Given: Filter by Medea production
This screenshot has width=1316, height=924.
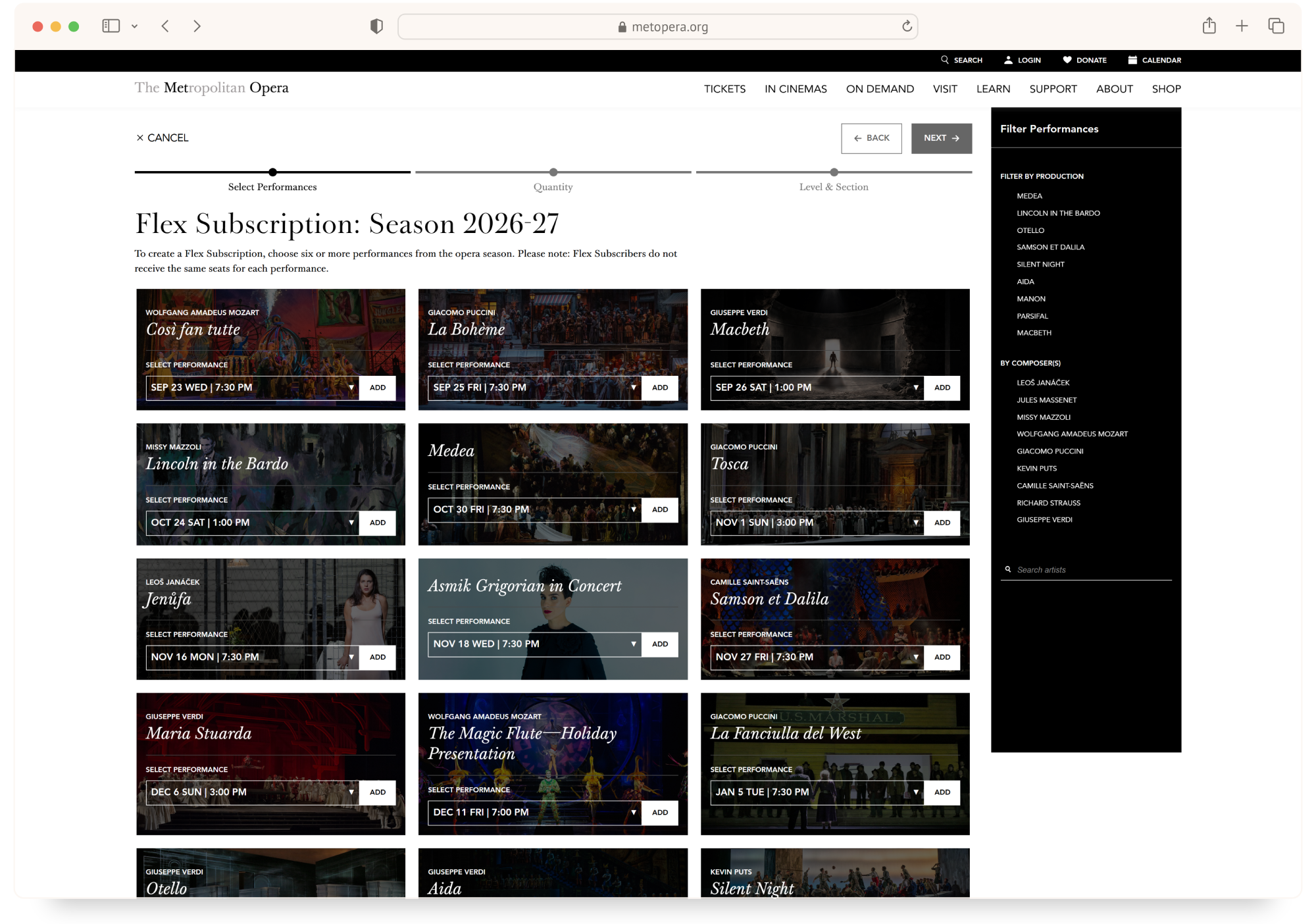Looking at the screenshot, I should 1029,196.
